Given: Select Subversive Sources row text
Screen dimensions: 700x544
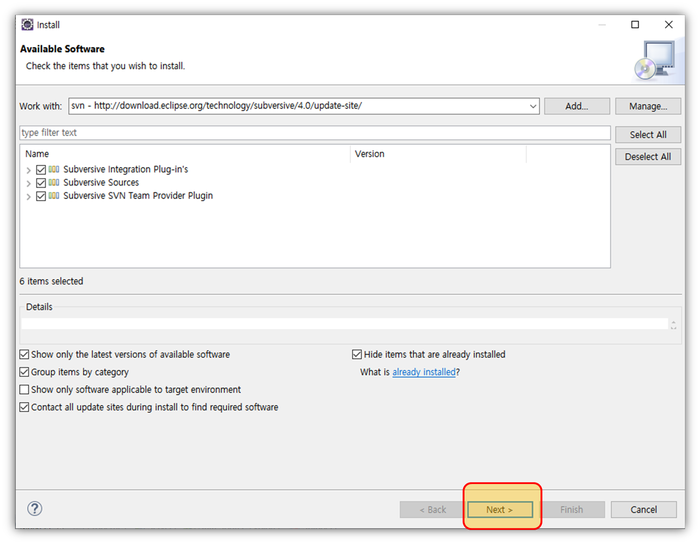Looking at the screenshot, I should (101, 183).
